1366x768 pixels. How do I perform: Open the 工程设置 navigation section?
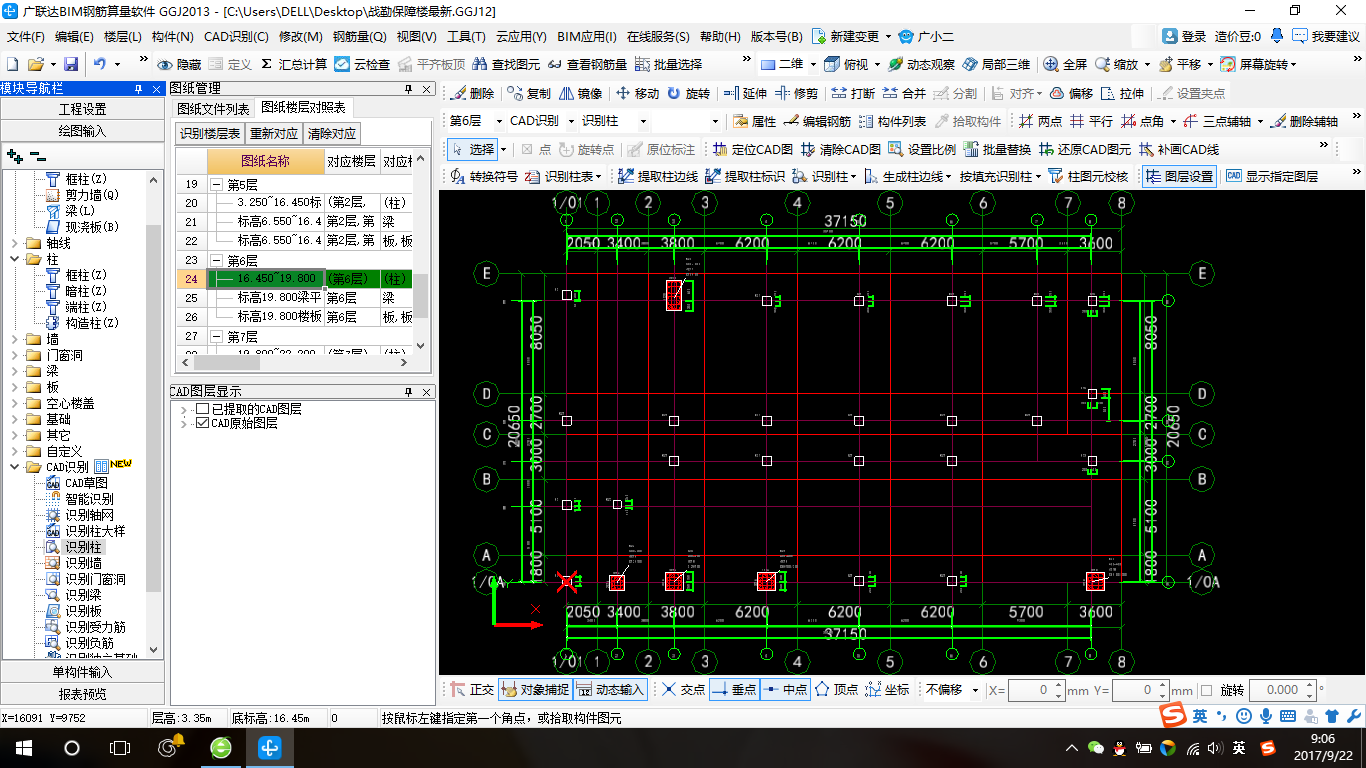82,109
